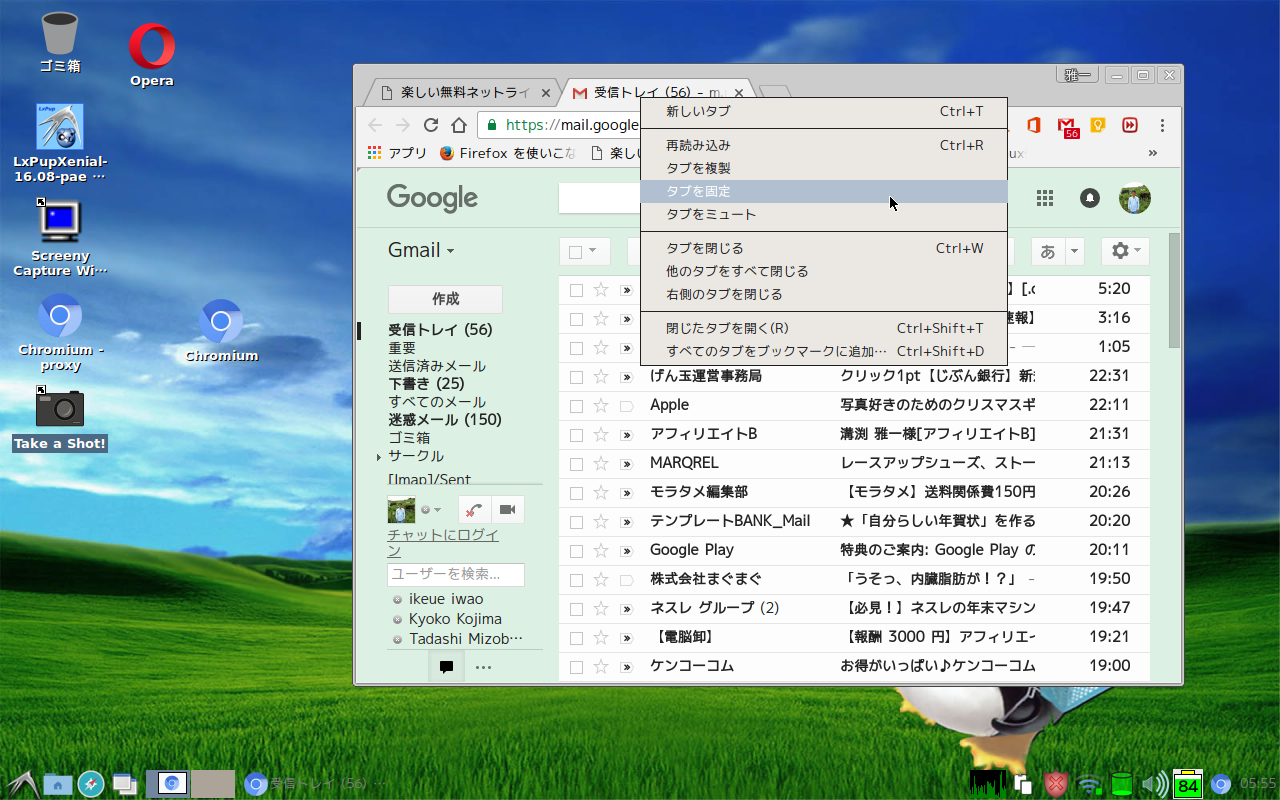Open the Gmail product switcher dropdown

[x=421, y=250]
